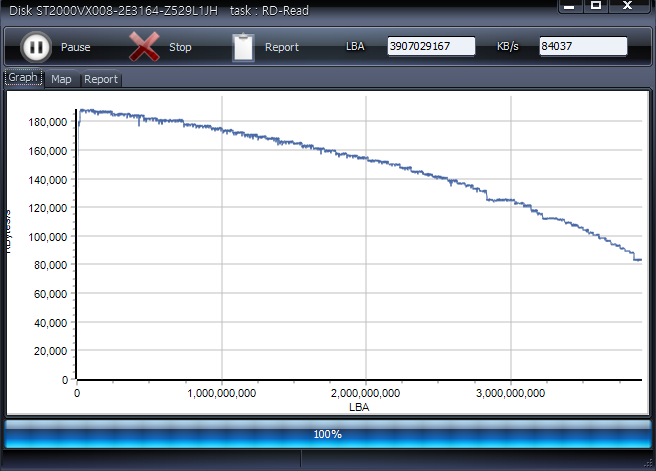The width and height of the screenshot is (656, 471).
Task: Switch to the Graph tab
Action: point(23,77)
